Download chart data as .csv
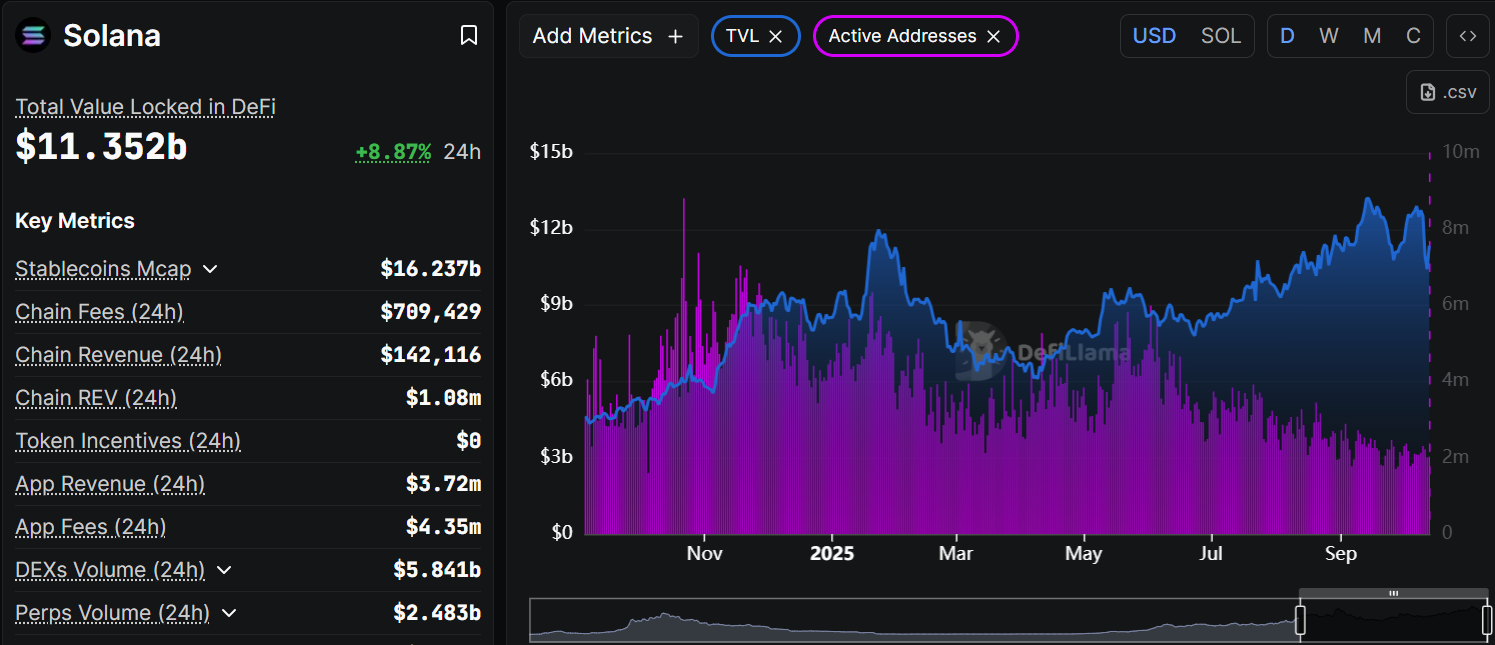 [1448, 92]
